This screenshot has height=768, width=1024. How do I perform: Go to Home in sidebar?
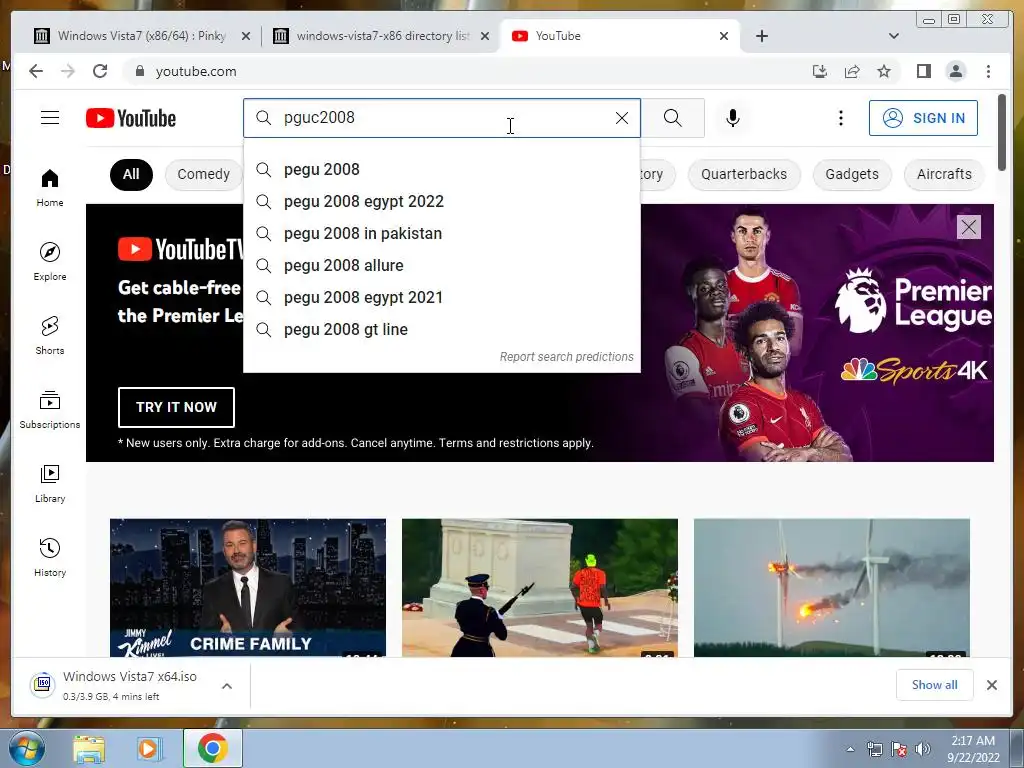coord(50,188)
